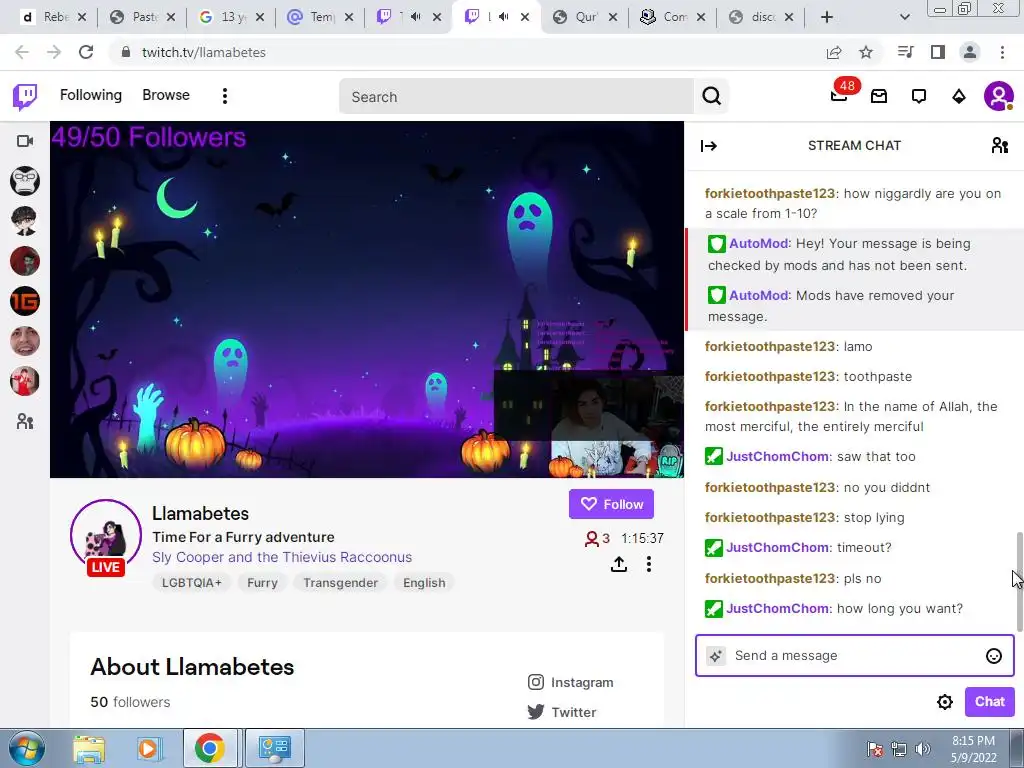The image size is (1024, 768).
Task: Select the Furry tag
Action: pyautogui.click(x=262, y=583)
